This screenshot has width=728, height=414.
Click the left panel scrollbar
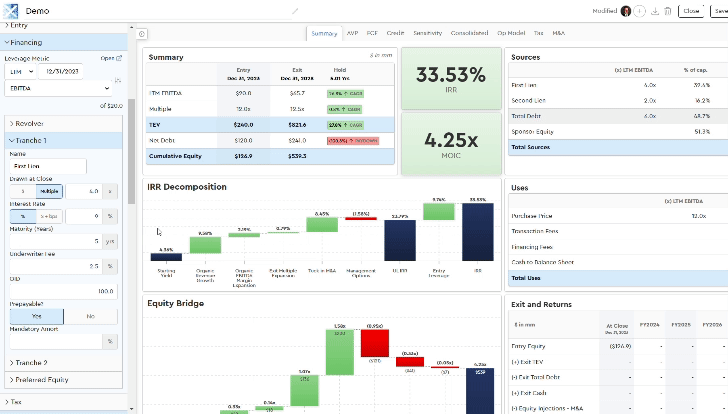[x=131, y=150]
